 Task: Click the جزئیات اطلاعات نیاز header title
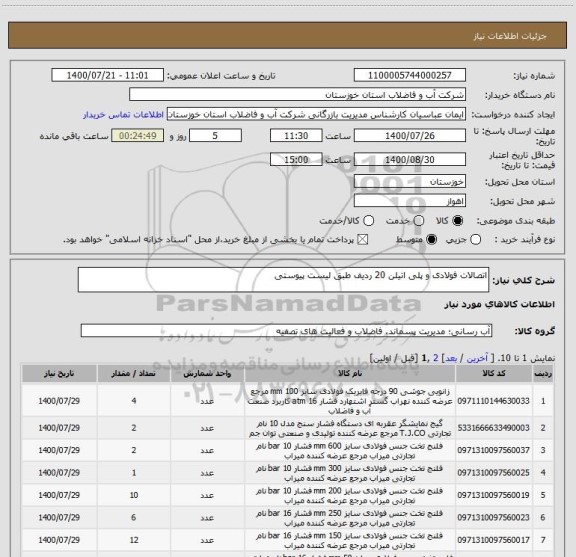click(x=510, y=36)
